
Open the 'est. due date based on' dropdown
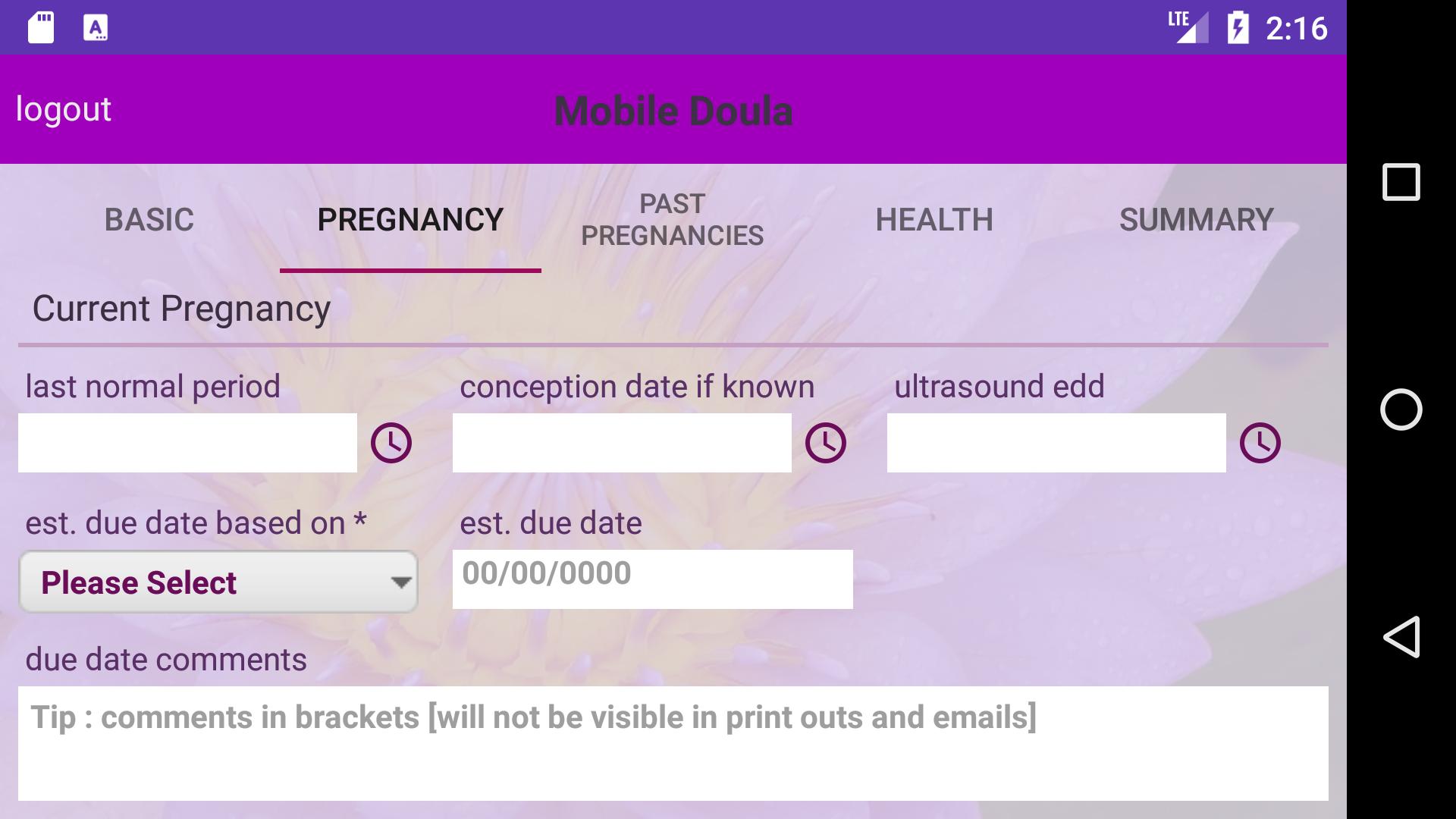218,582
